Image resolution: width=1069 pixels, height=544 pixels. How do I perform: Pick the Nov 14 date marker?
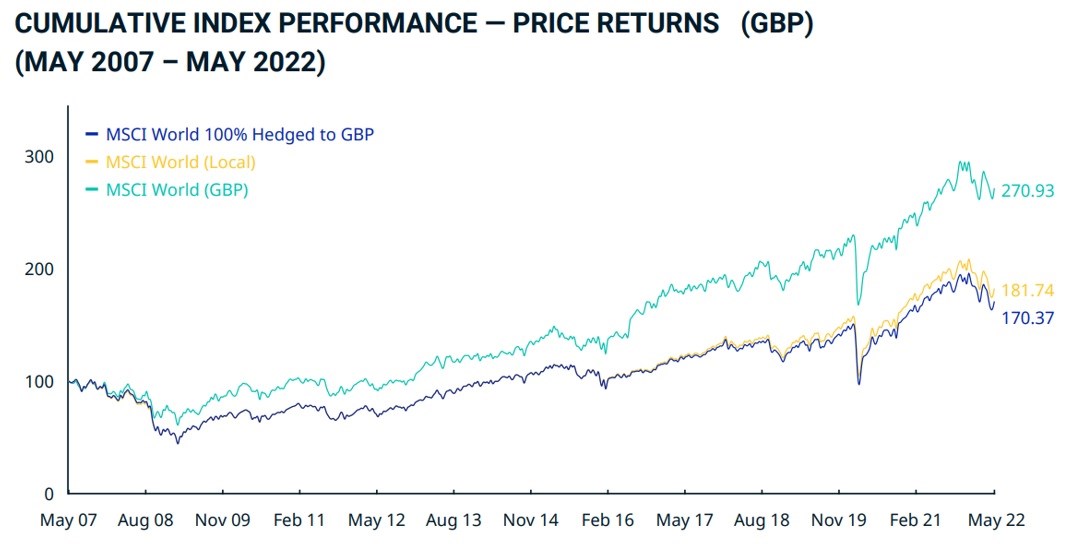[531, 521]
